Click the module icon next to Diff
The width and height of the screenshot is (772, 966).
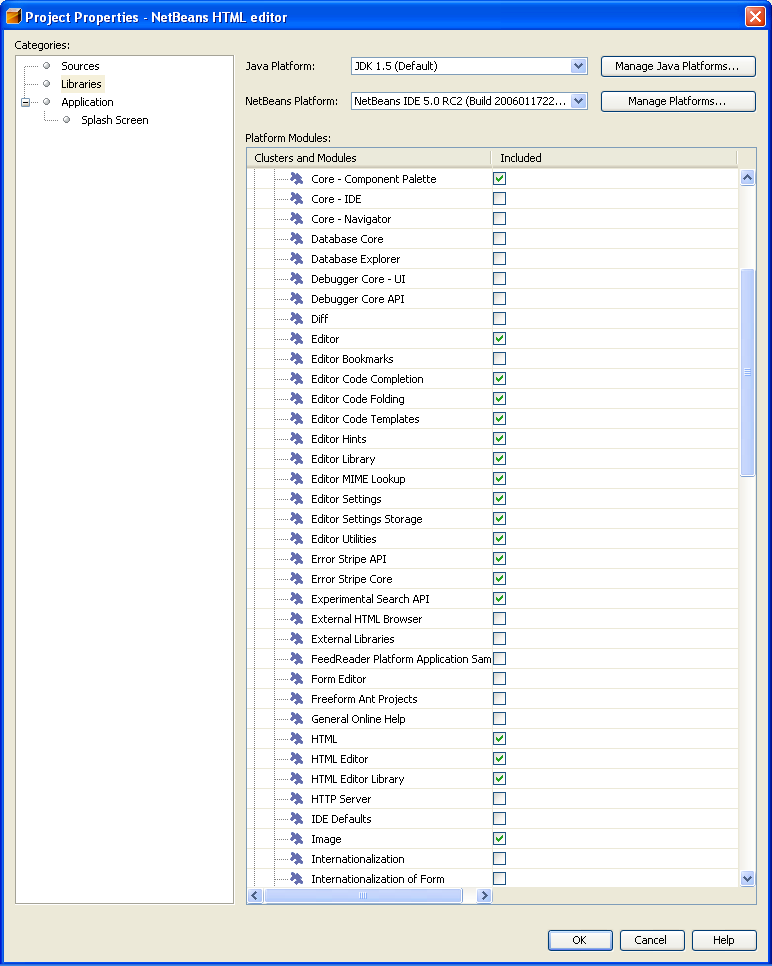pos(296,319)
